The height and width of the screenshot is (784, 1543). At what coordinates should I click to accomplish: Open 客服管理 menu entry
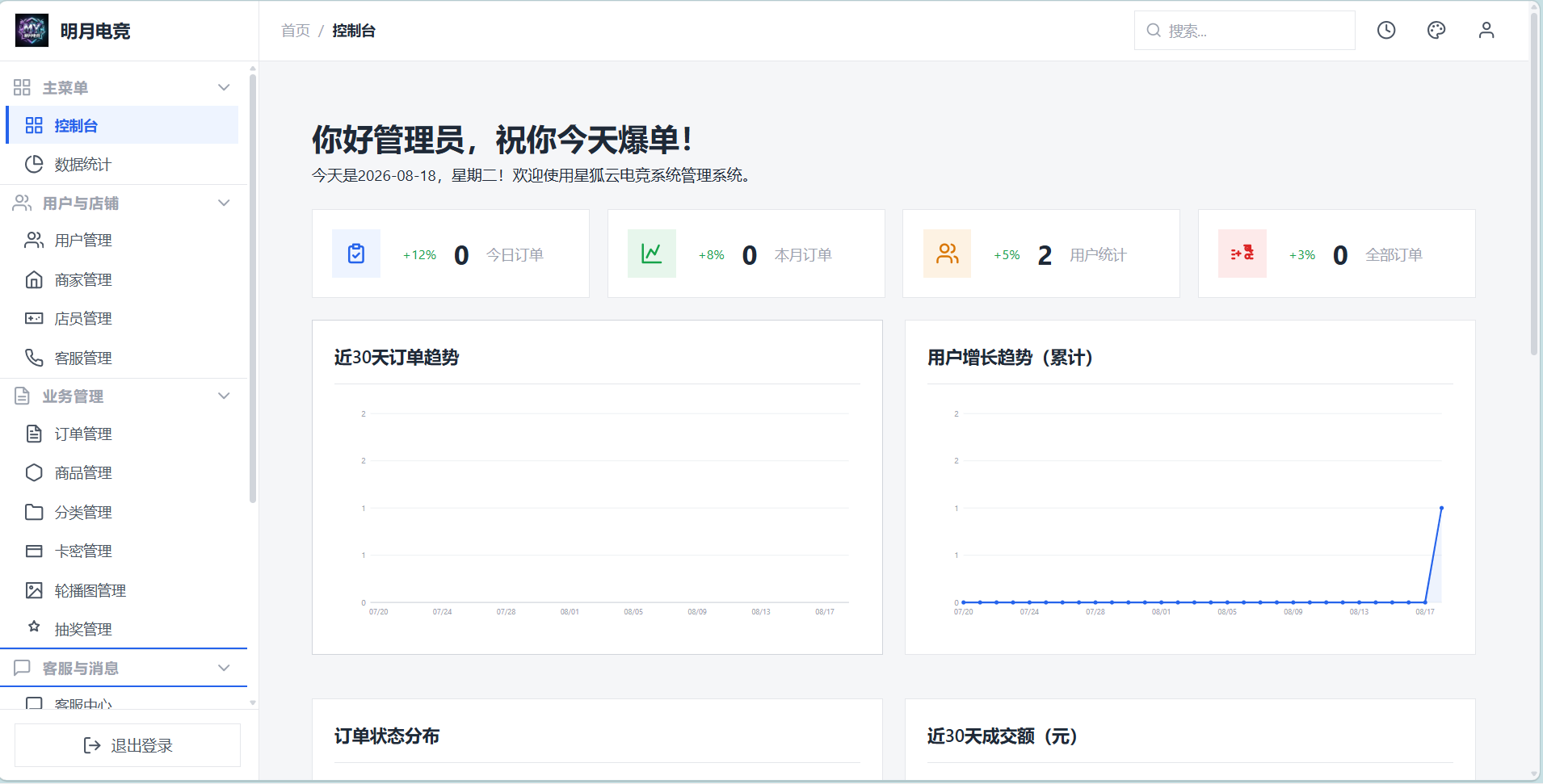point(122,358)
